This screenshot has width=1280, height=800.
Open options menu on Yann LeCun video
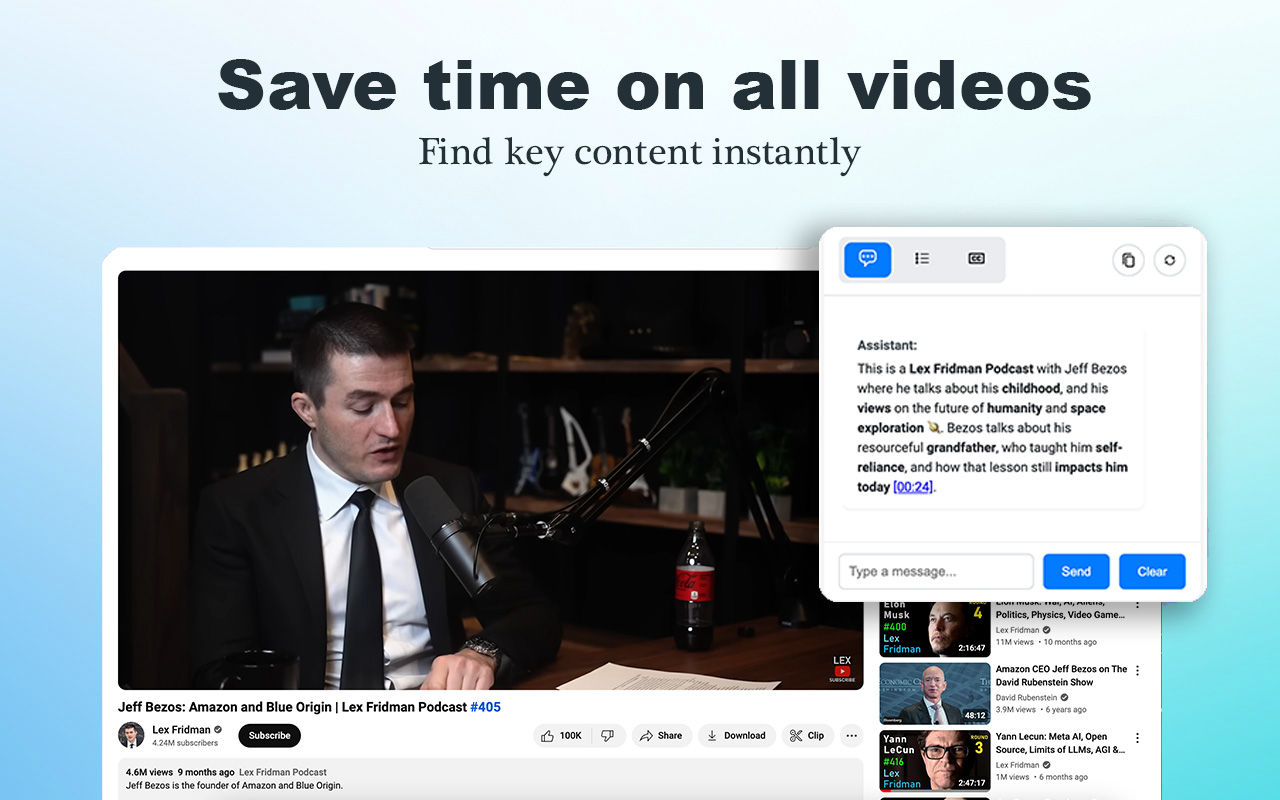1137,737
